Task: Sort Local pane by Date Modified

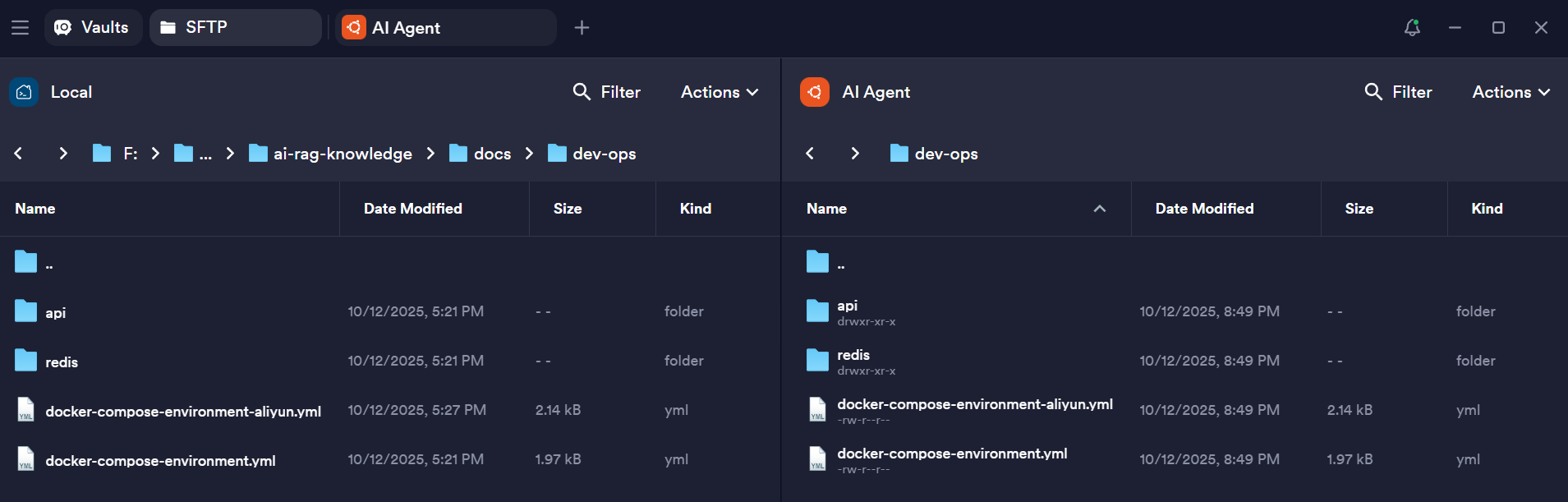Action: tap(412, 209)
